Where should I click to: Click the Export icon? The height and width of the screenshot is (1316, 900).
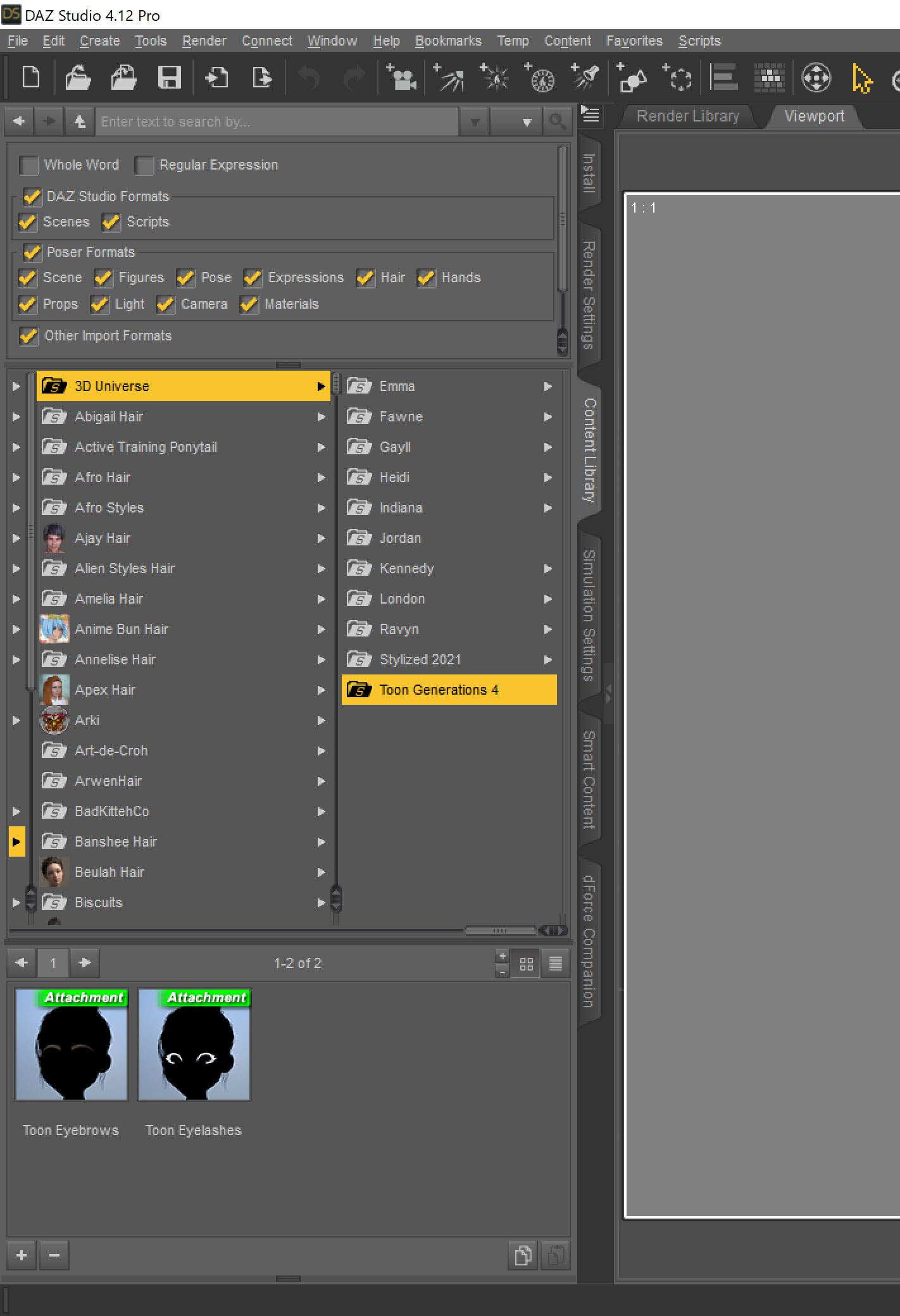pyautogui.click(x=262, y=78)
